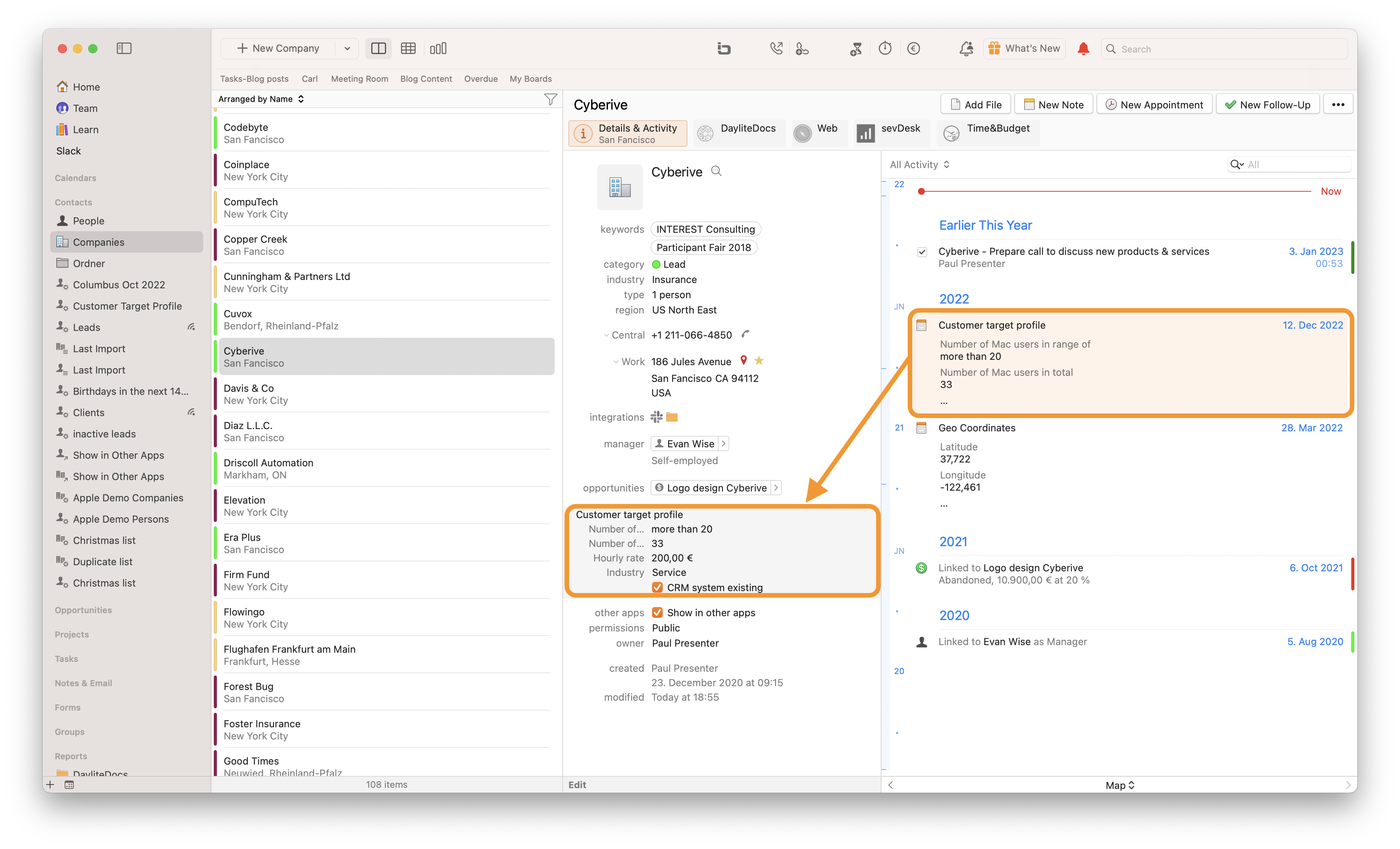
Task: Click the euro currency icon in toolbar
Action: pyautogui.click(x=914, y=48)
